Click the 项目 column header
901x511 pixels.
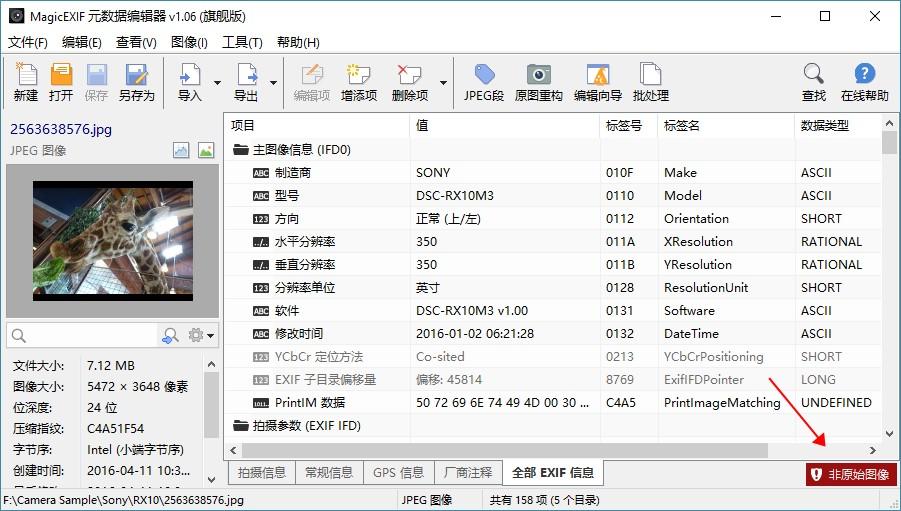pos(317,126)
